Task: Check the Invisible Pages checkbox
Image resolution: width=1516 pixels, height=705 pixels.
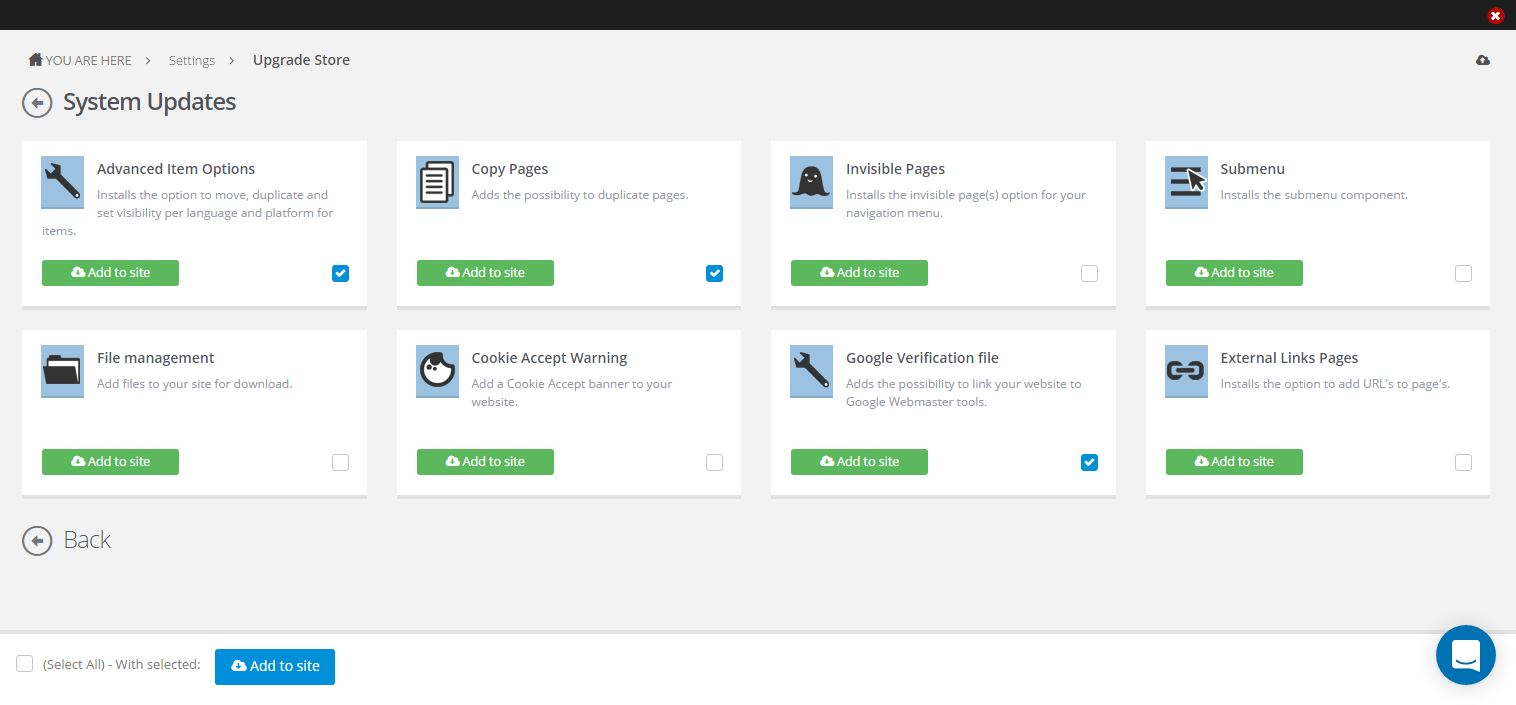Action: pos(1089,273)
